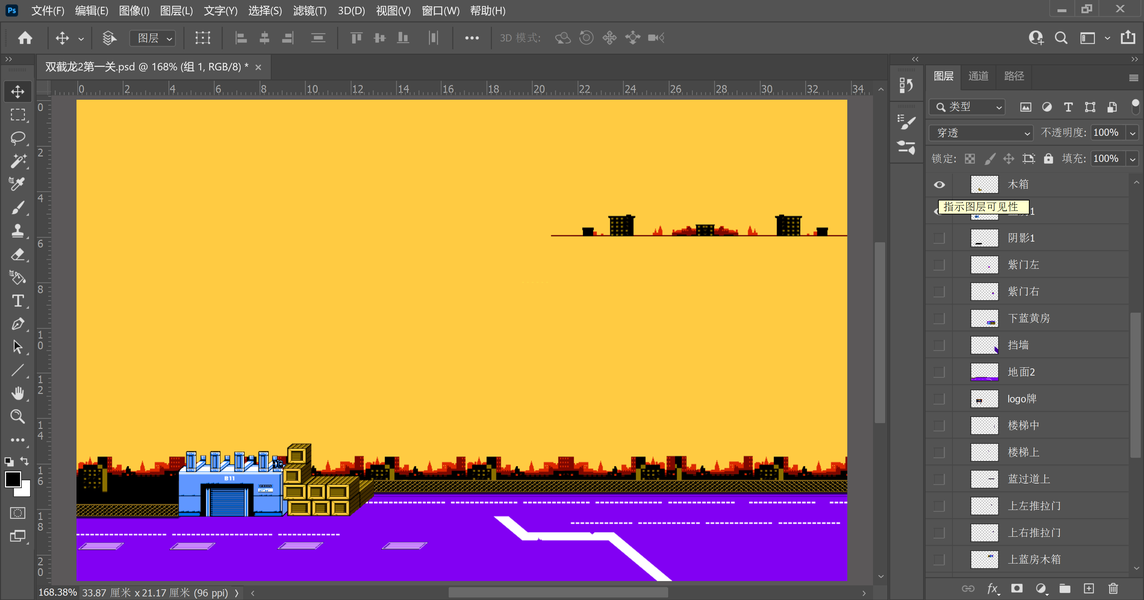This screenshot has height=600, width=1144.
Task: Click the Home button in the options bar
Action: coord(25,38)
